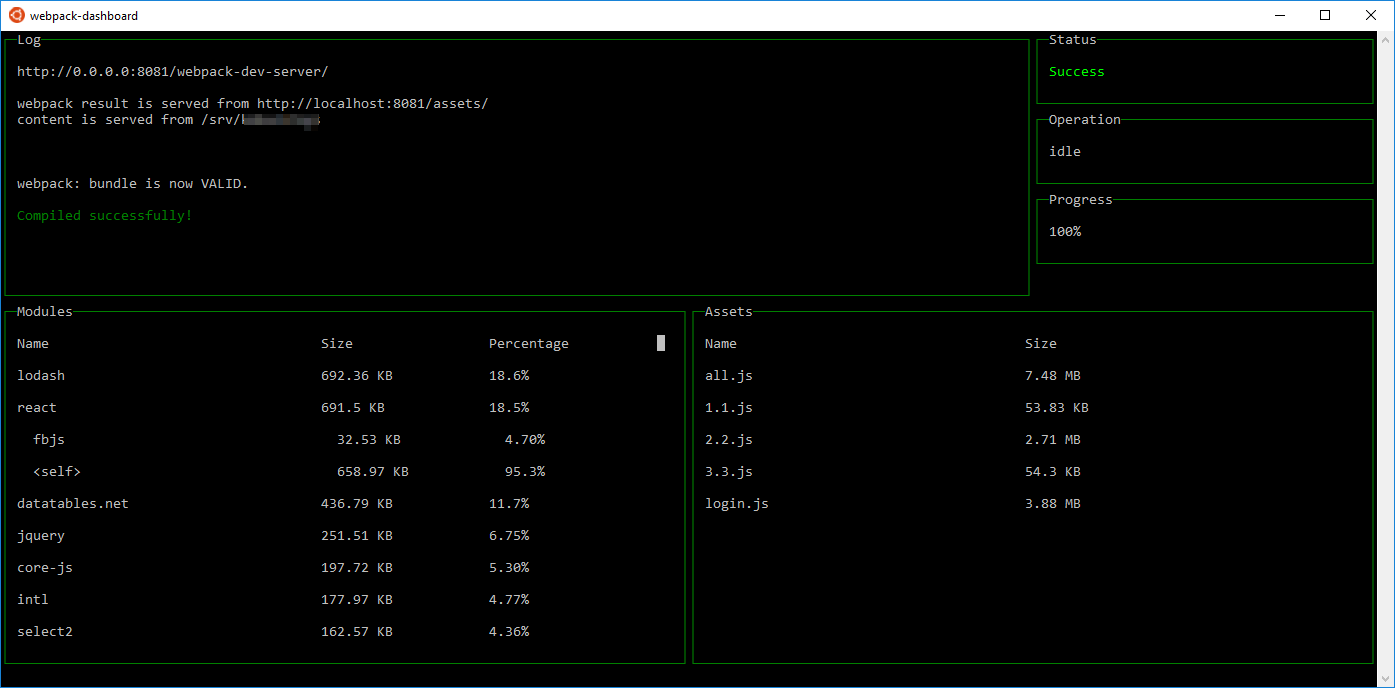Click the Modules Size column header
Image resolution: width=1395 pixels, height=688 pixels.
[x=337, y=344]
